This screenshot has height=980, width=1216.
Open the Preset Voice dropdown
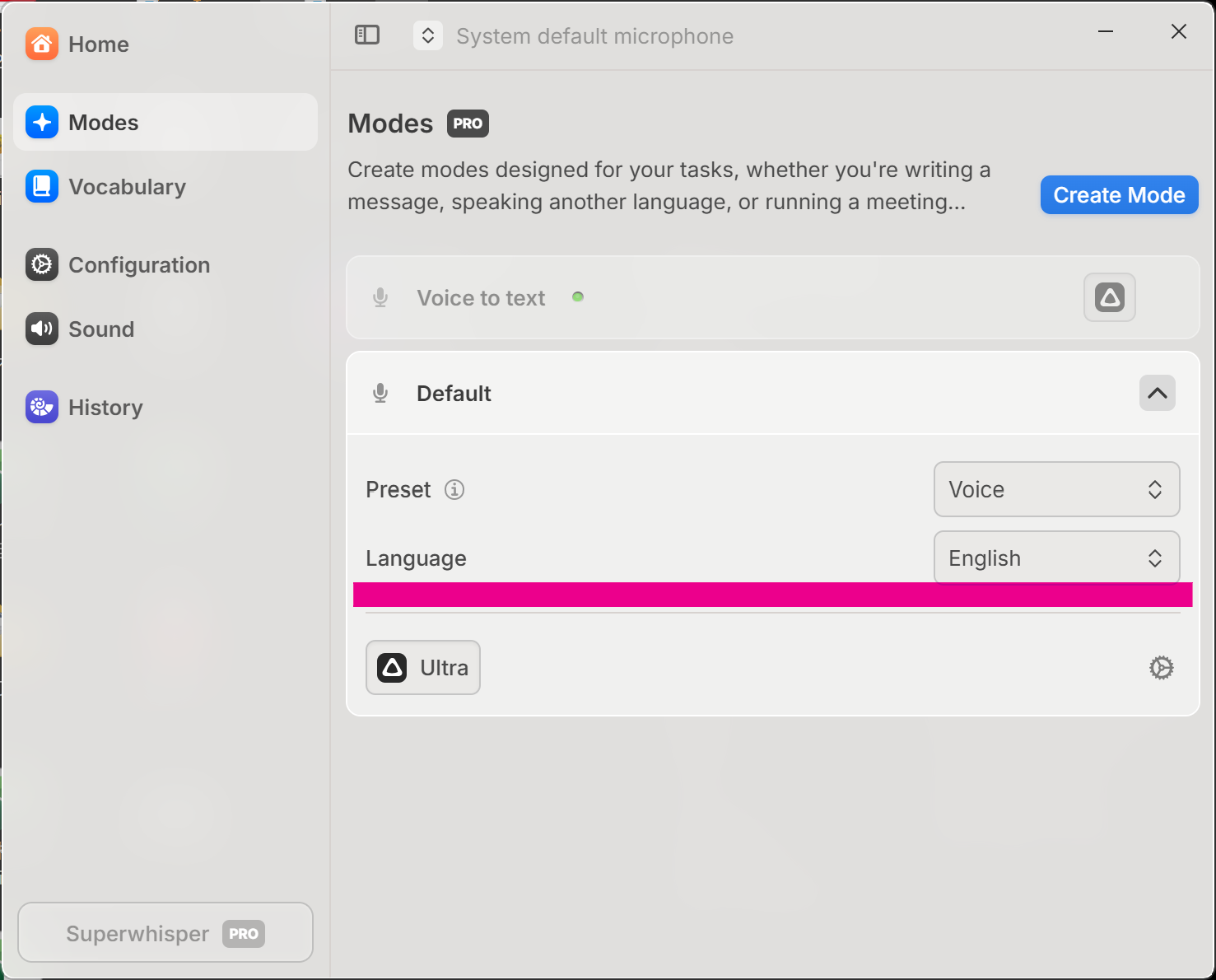[1056, 490]
